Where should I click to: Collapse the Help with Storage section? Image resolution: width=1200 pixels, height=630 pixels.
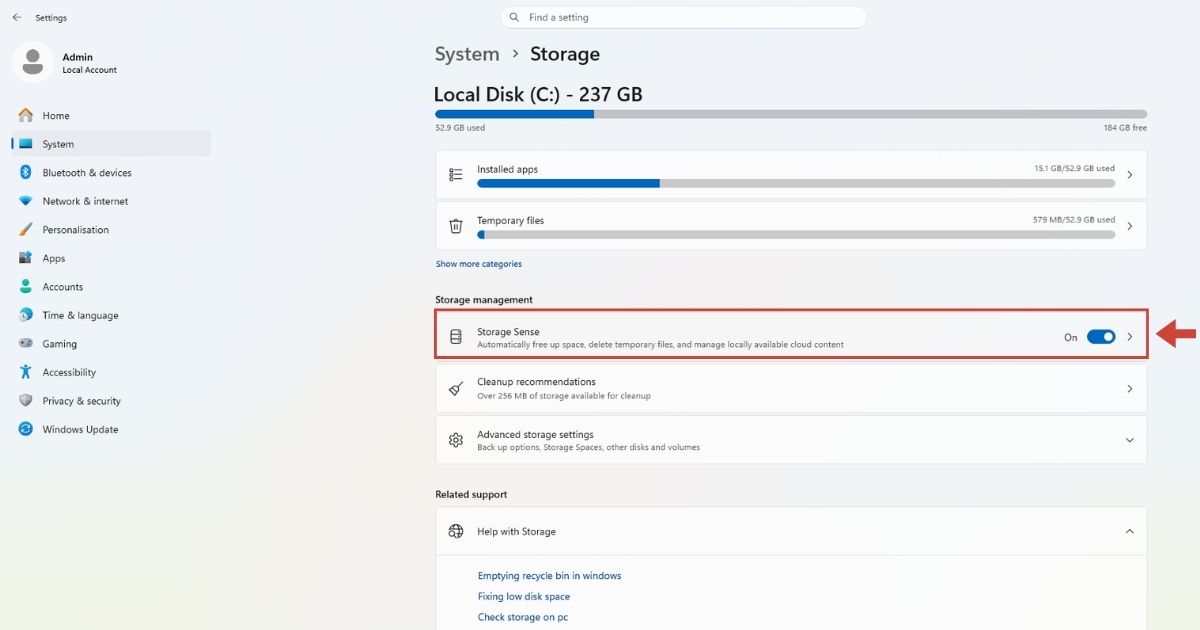[x=1130, y=531]
